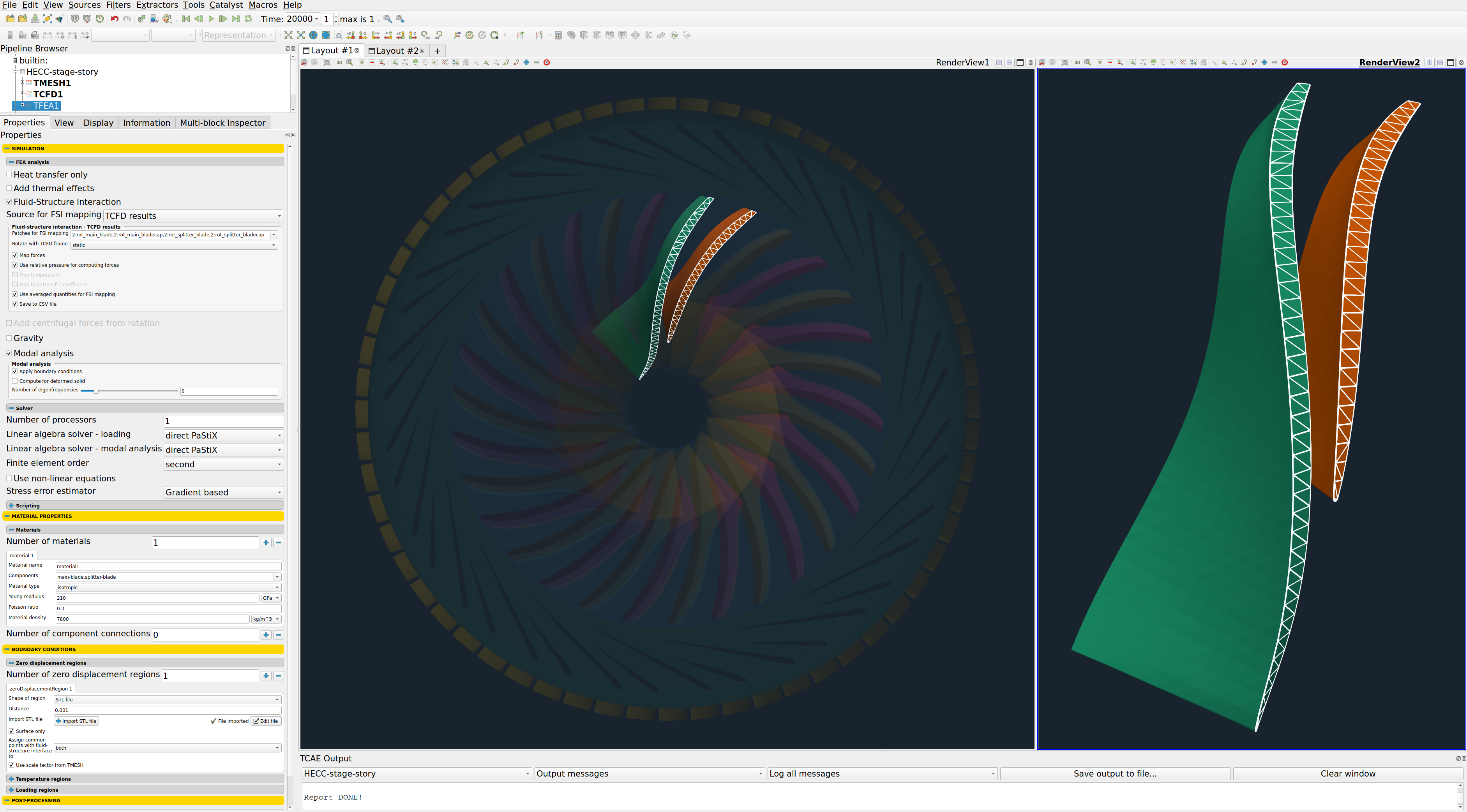Toggle the animation loop icon
Screen dimensions: 1467x812
[x=248, y=19]
